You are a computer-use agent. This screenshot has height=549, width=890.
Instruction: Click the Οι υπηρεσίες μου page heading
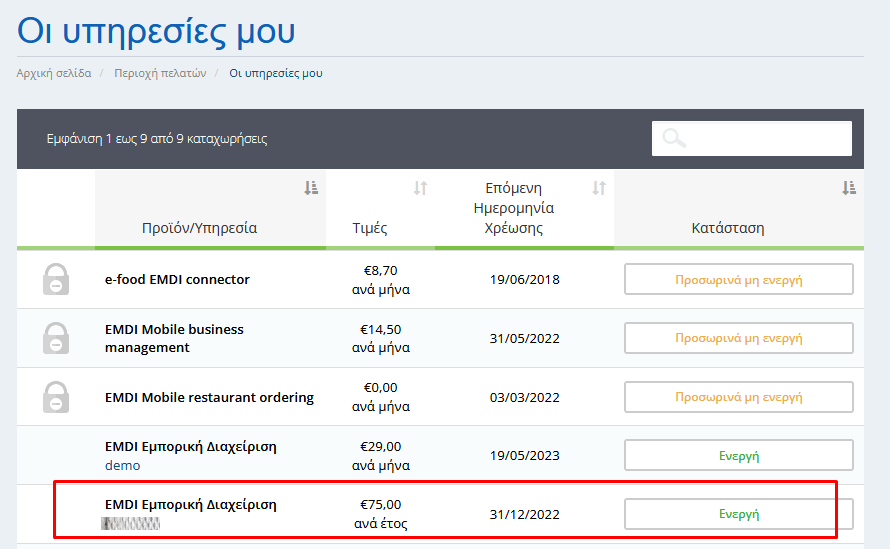156,31
